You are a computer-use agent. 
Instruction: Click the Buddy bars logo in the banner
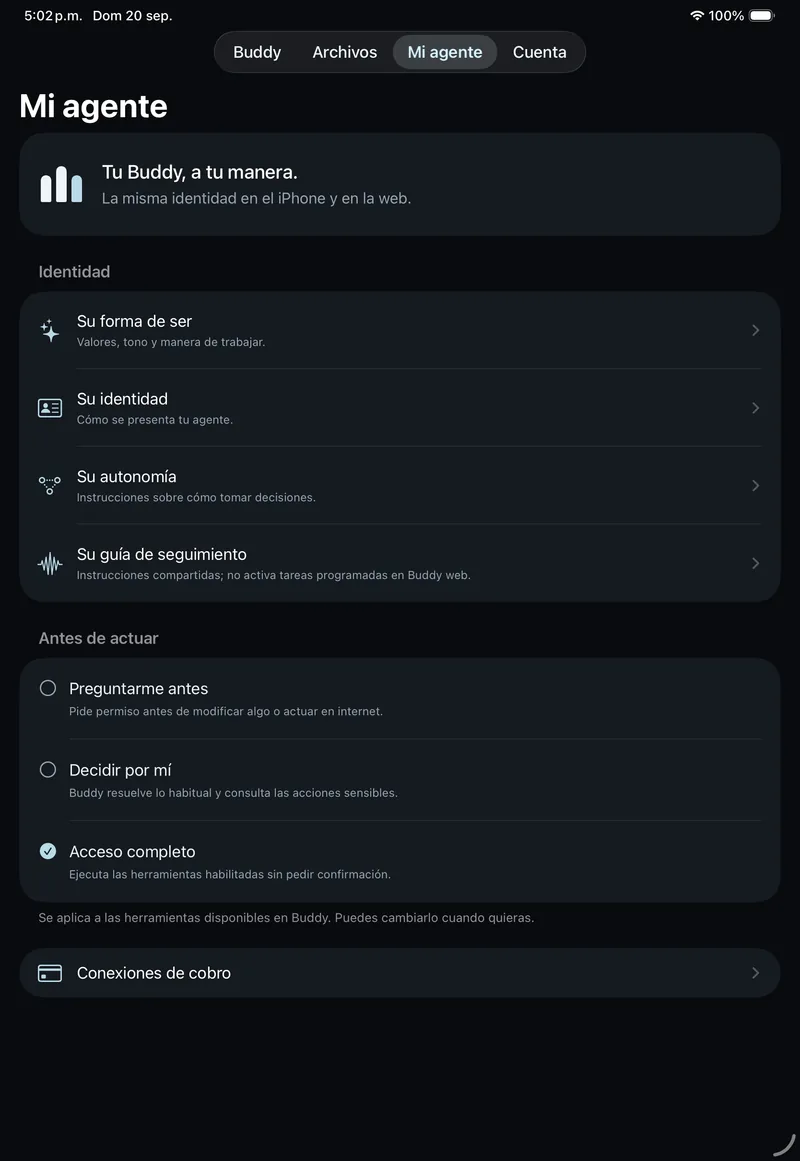tap(61, 184)
